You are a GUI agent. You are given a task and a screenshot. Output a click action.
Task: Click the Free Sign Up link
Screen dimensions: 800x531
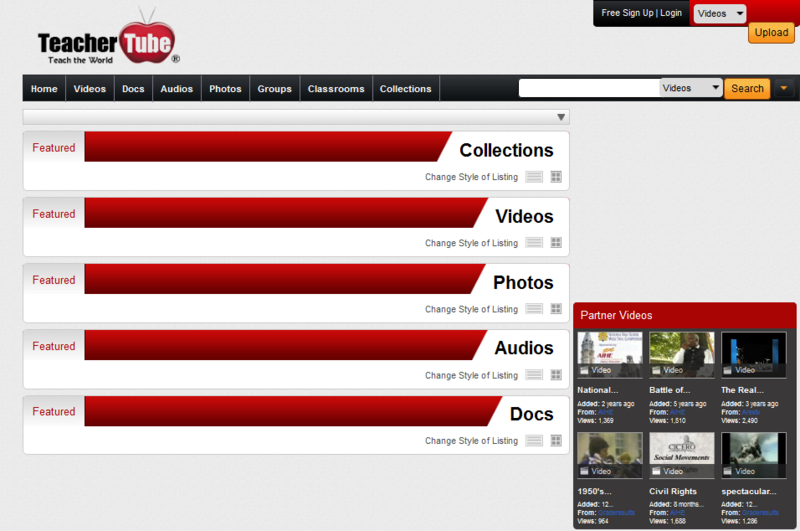coord(627,13)
